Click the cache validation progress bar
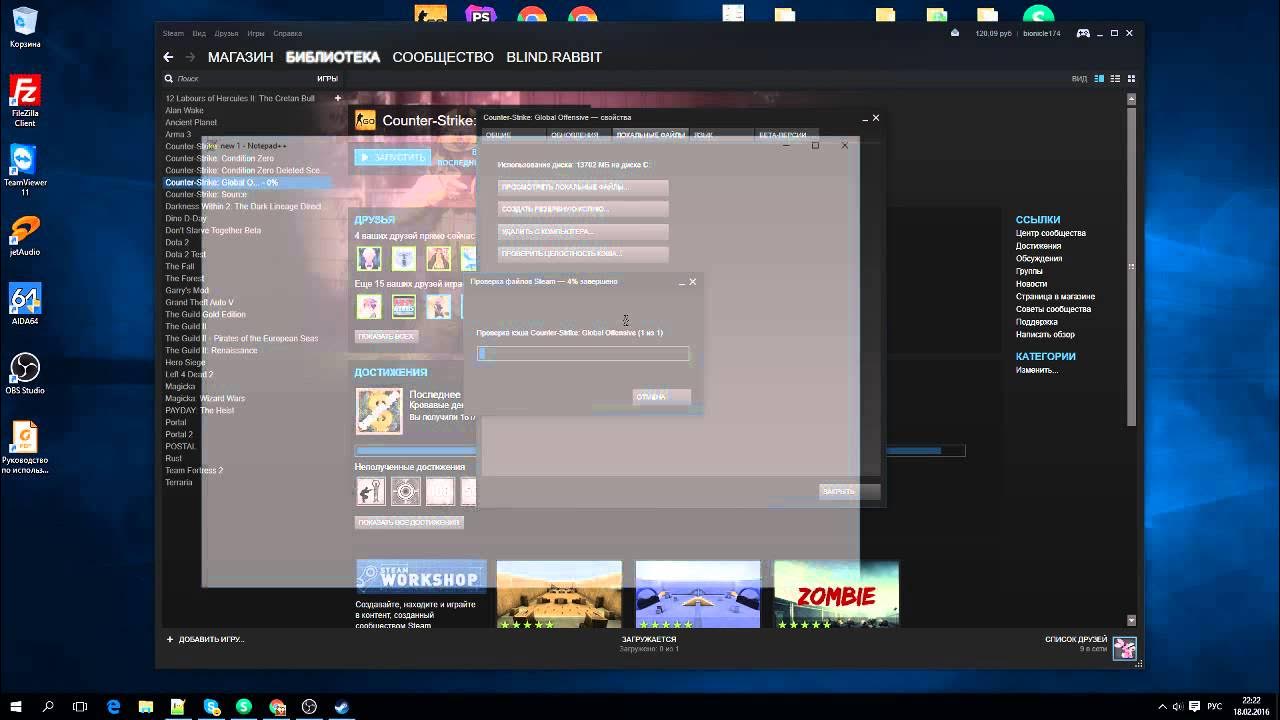The image size is (1280, 720). tap(583, 354)
